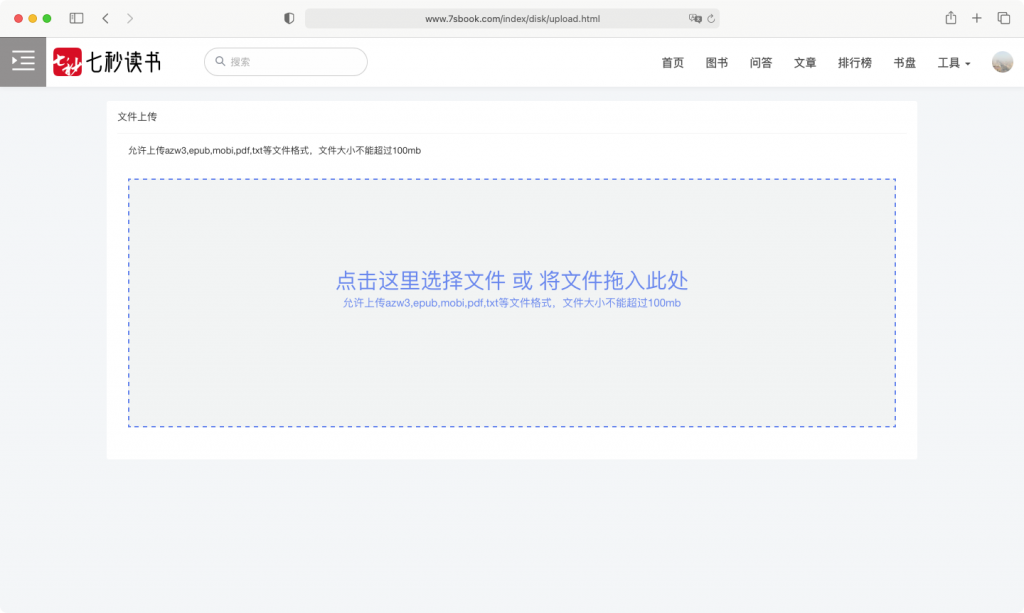
Task: Open the 排行榜 page
Action: (x=855, y=63)
